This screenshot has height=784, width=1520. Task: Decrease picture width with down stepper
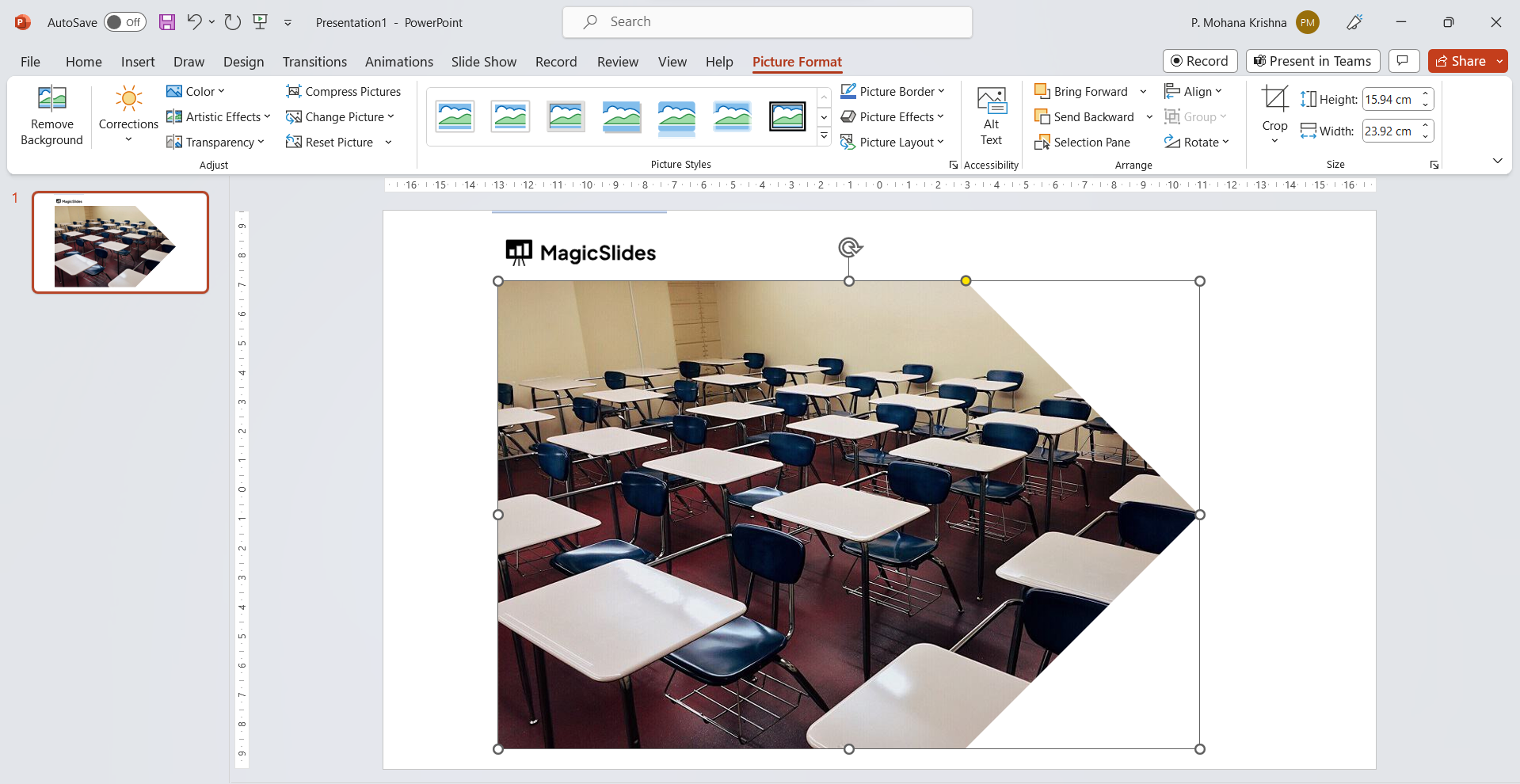[1426, 136]
